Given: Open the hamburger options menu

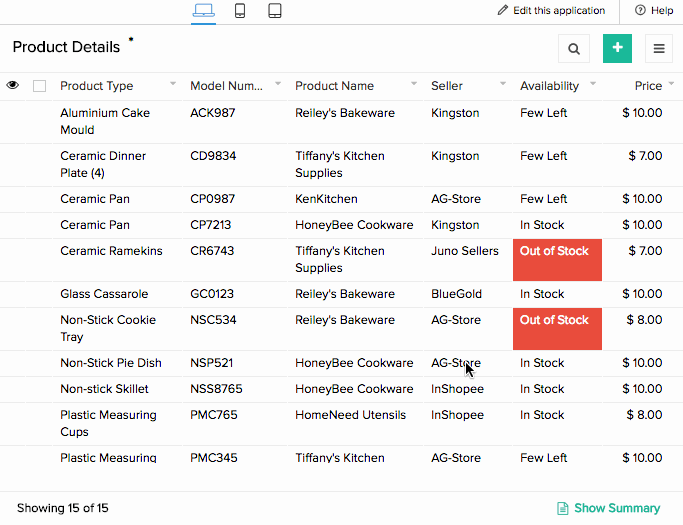Looking at the screenshot, I should [659, 48].
